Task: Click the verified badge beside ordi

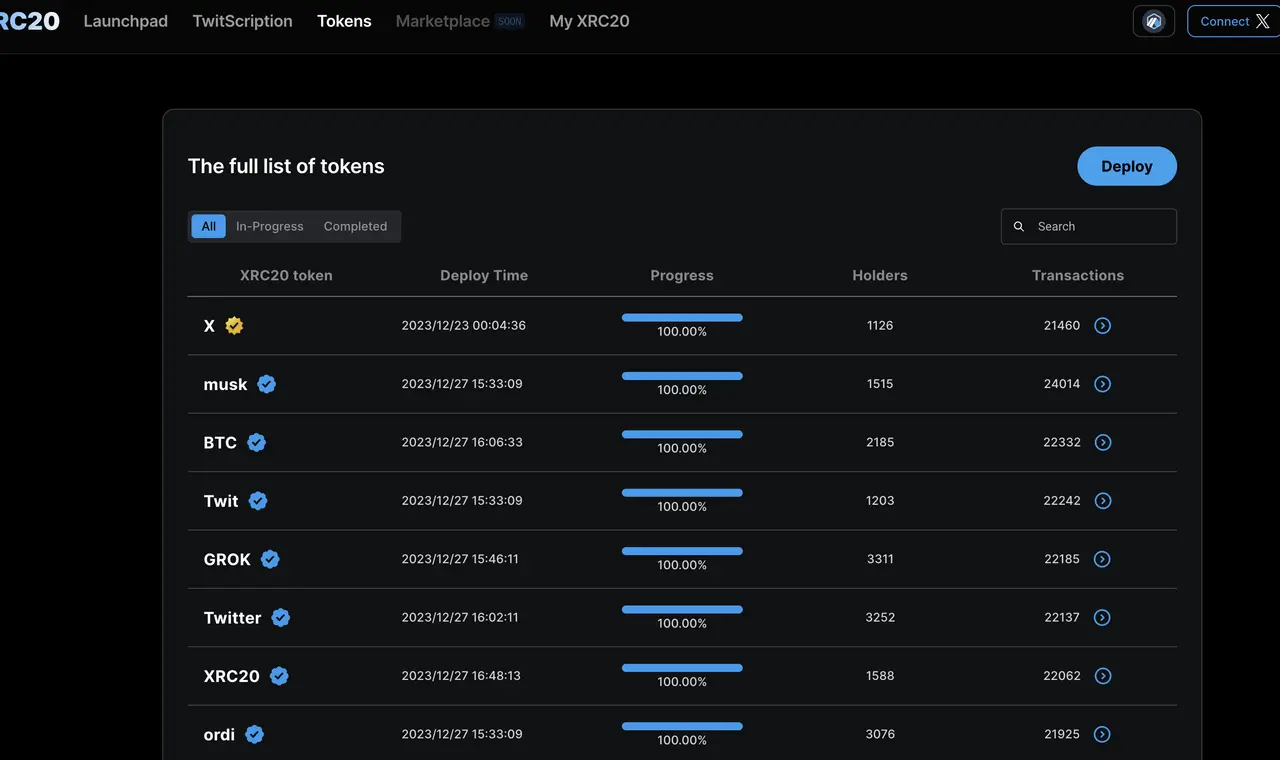Action: point(255,735)
